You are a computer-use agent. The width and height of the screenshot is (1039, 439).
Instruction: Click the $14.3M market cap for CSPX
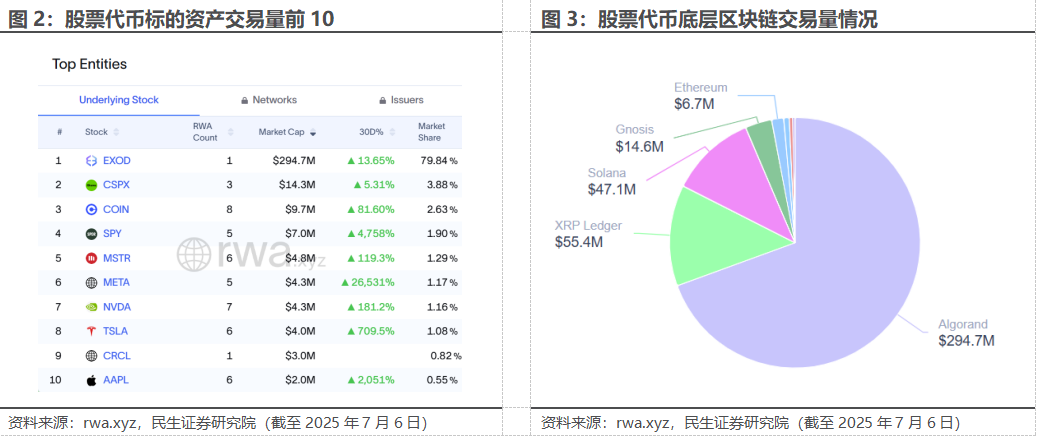click(x=298, y=185)
